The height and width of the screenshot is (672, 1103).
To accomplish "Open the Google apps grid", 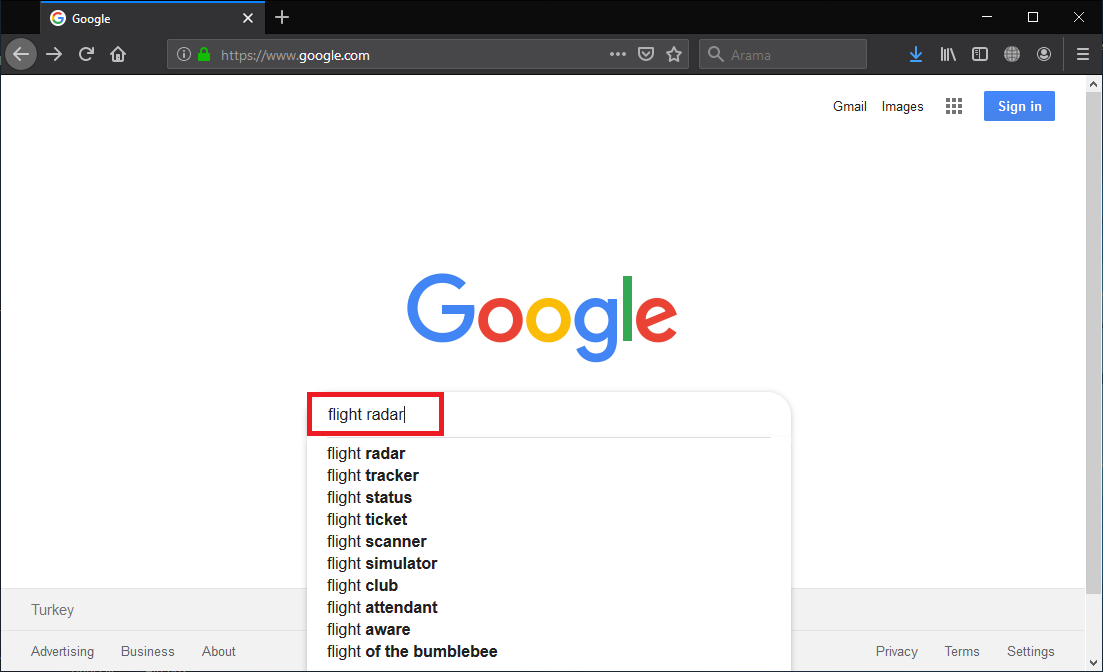I will click(x=953, y=106).
